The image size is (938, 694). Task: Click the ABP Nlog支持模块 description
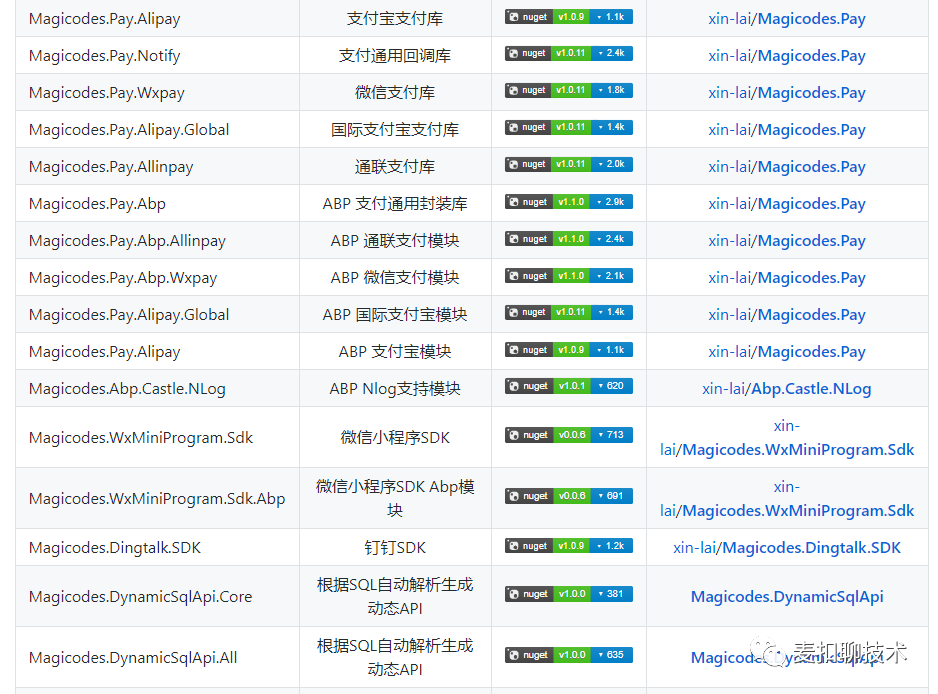tap(395, 389)
